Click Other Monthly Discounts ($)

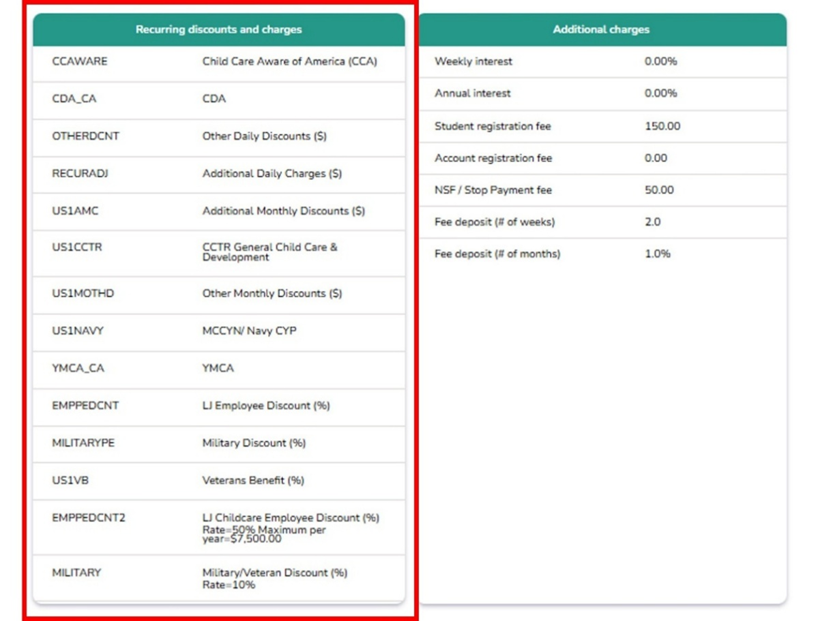[272, 294]
